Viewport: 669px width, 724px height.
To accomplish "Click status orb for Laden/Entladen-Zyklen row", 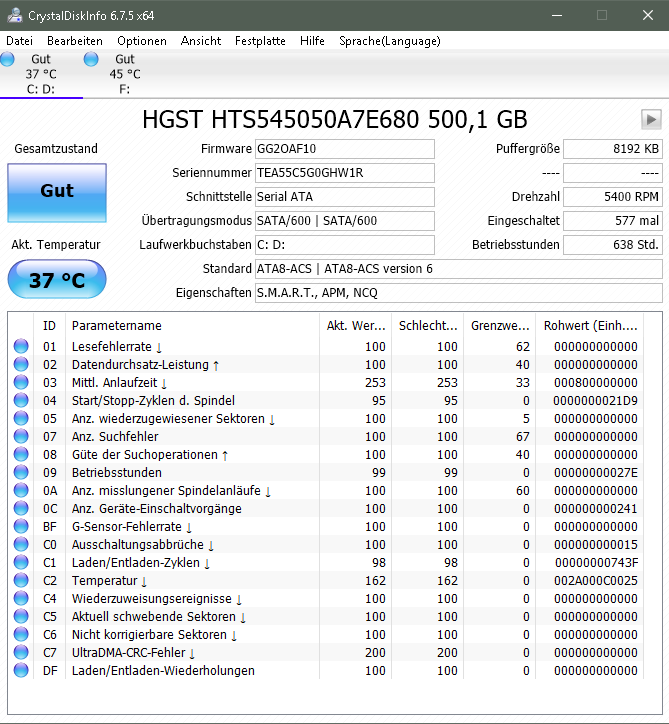I will coord(21,562).
